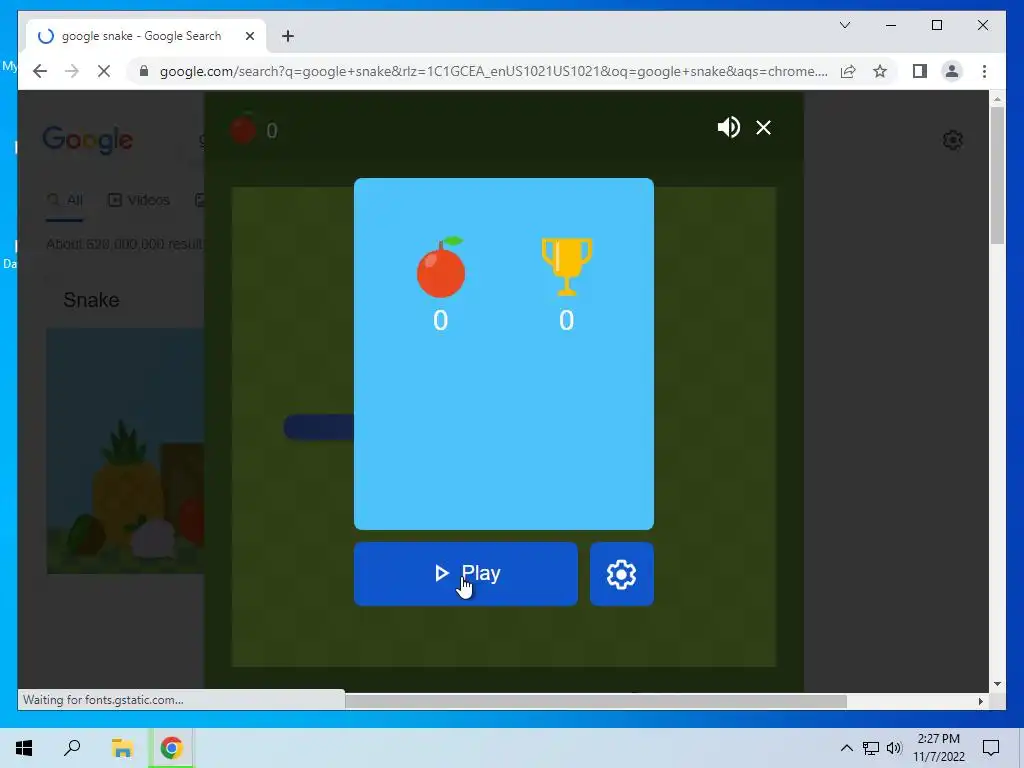Click the Snake game fruit thumbnail
The image size is (1024, 768).
point(125,451)
